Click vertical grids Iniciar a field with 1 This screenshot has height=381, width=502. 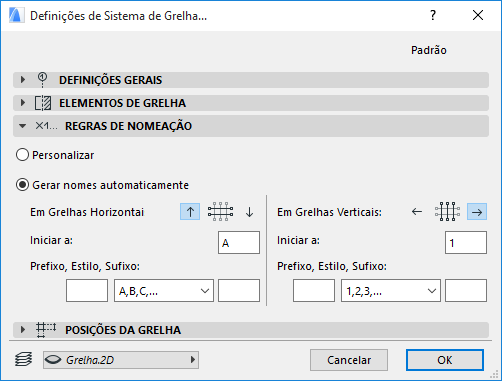pos(466,243)
